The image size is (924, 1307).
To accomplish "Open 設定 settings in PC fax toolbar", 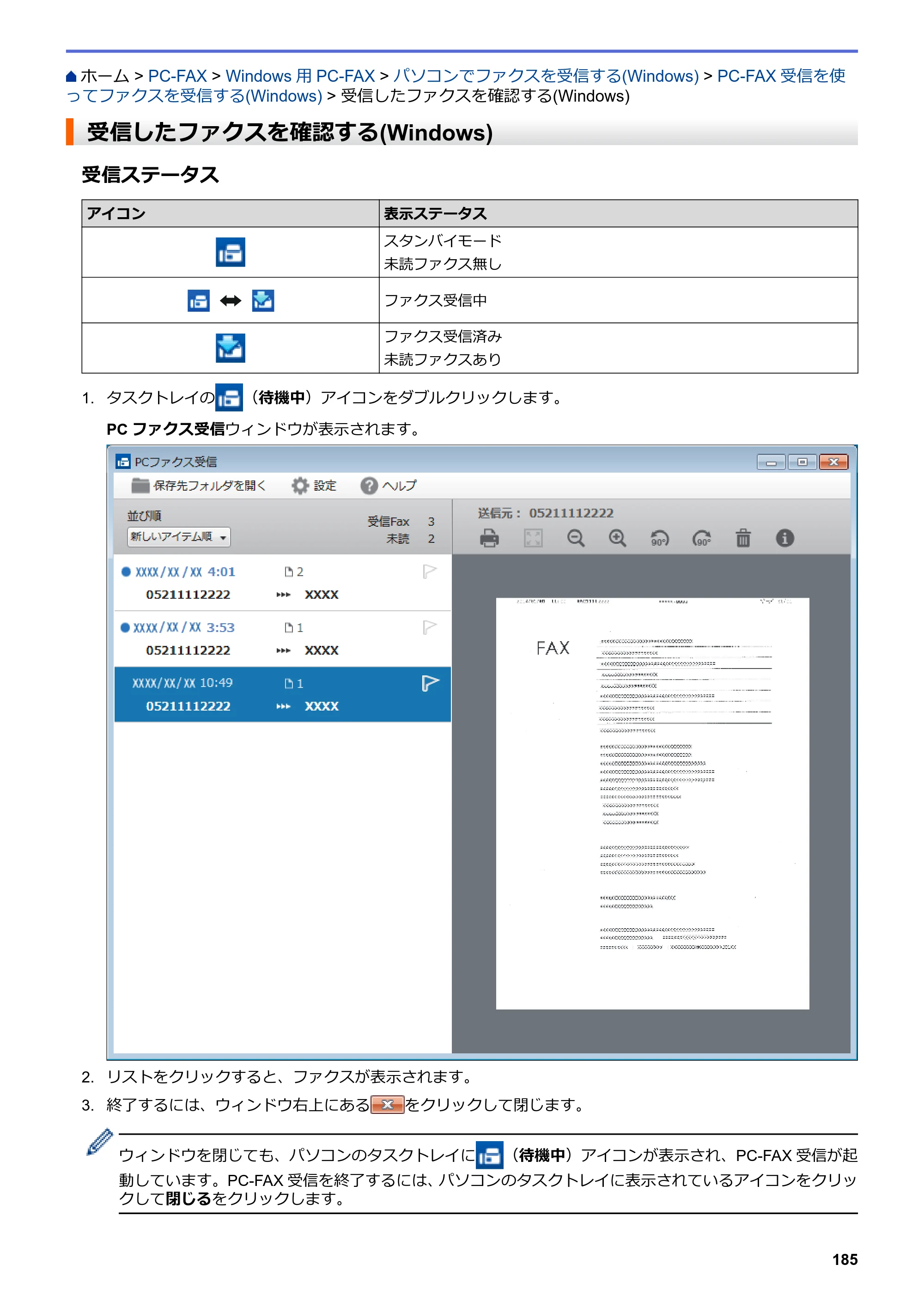I will 314,486.
